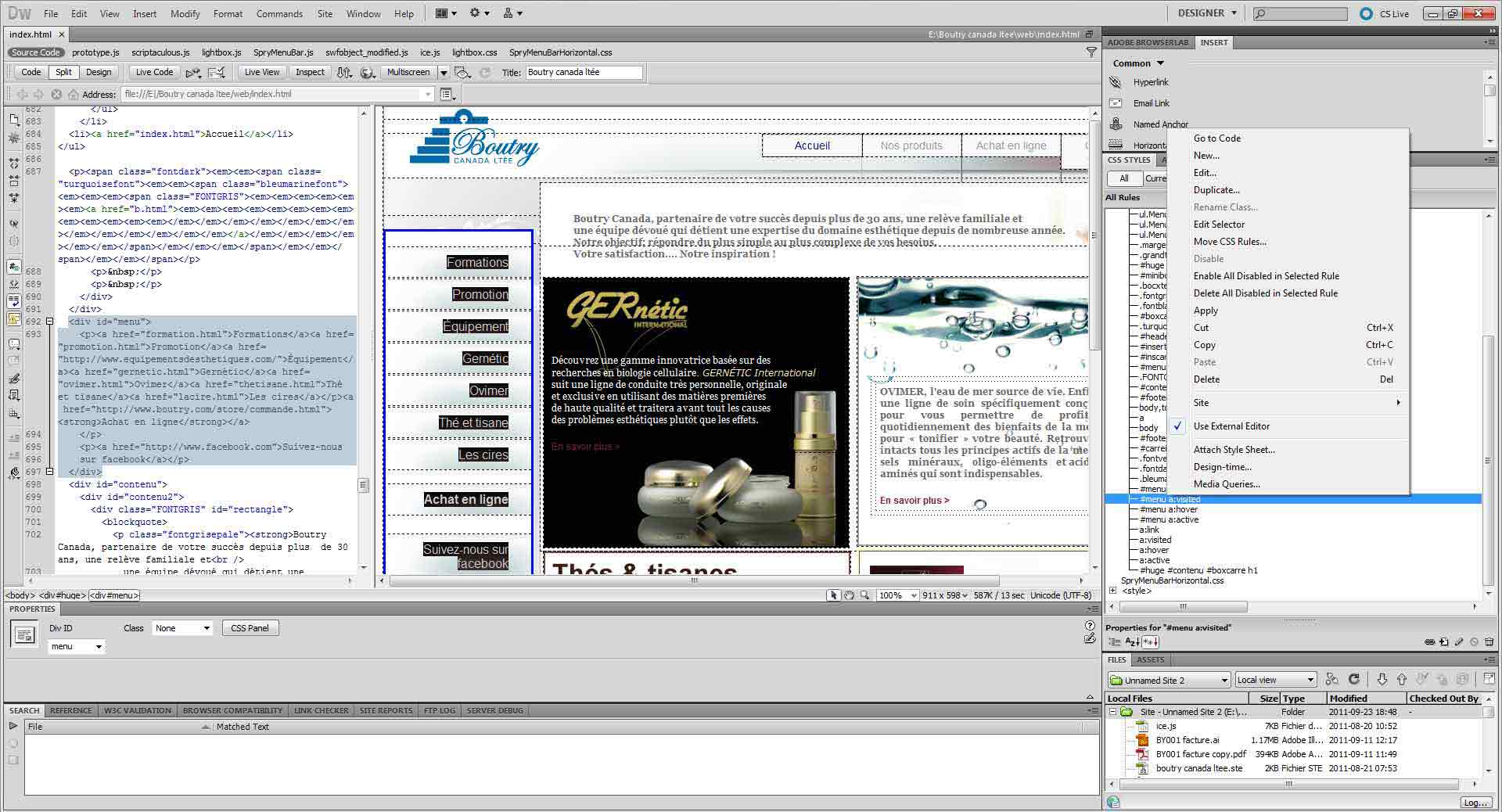The image size is (1502, 812).
Task: Select the Zoom magnifier tool in status bar
Action: click(864, 595)
